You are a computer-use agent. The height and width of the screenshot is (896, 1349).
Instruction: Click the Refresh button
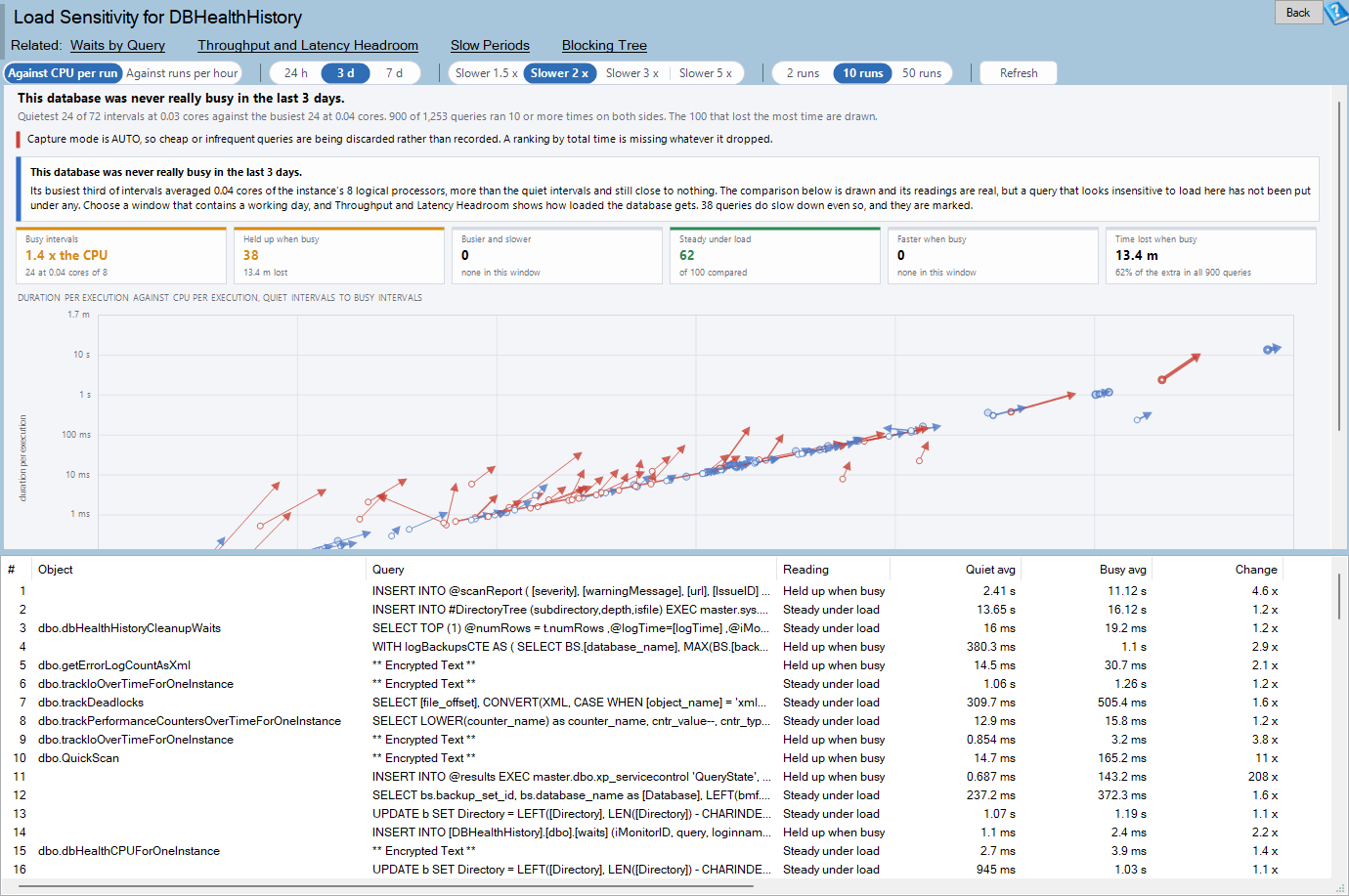tap(1019, 73)
